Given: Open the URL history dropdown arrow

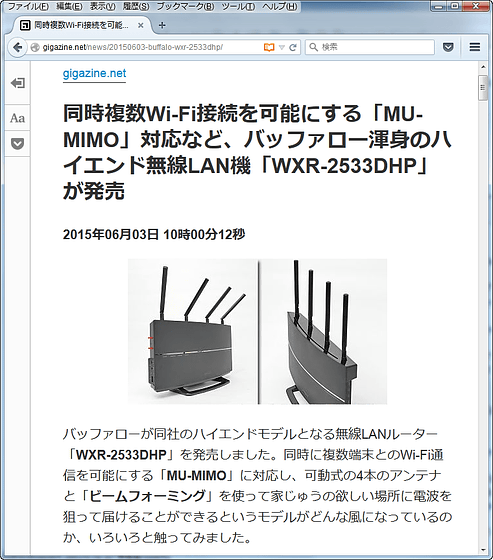Looking at the screenshot, I should [282, 47].
